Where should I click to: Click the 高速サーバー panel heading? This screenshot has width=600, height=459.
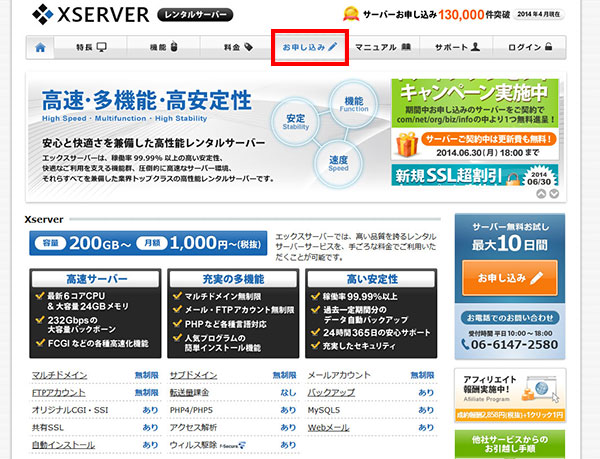pos(96,279)
